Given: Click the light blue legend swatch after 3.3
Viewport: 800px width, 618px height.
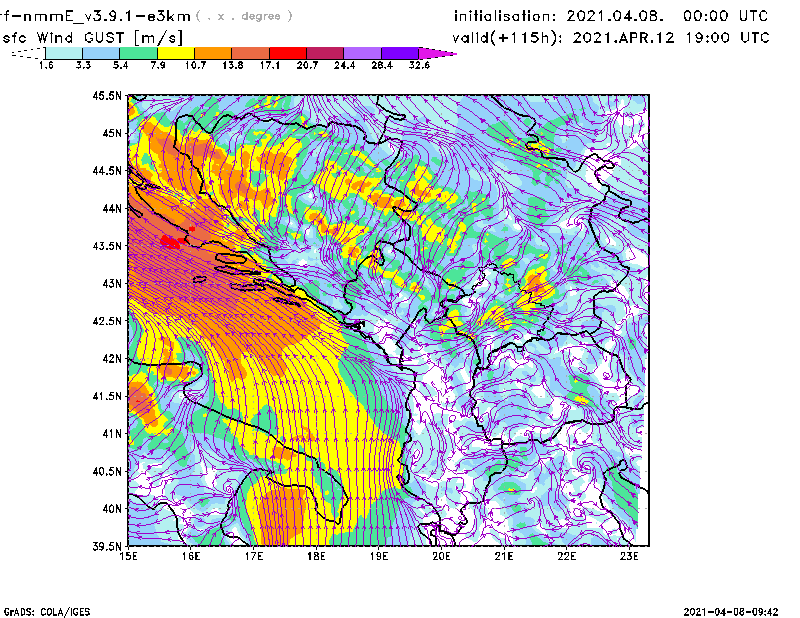Looking at the screenshot, I should click(101, 53).
